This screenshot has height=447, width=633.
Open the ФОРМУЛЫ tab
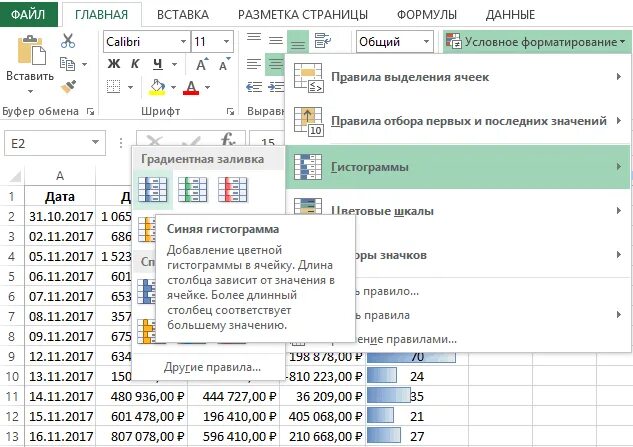[x=427, y=15]
